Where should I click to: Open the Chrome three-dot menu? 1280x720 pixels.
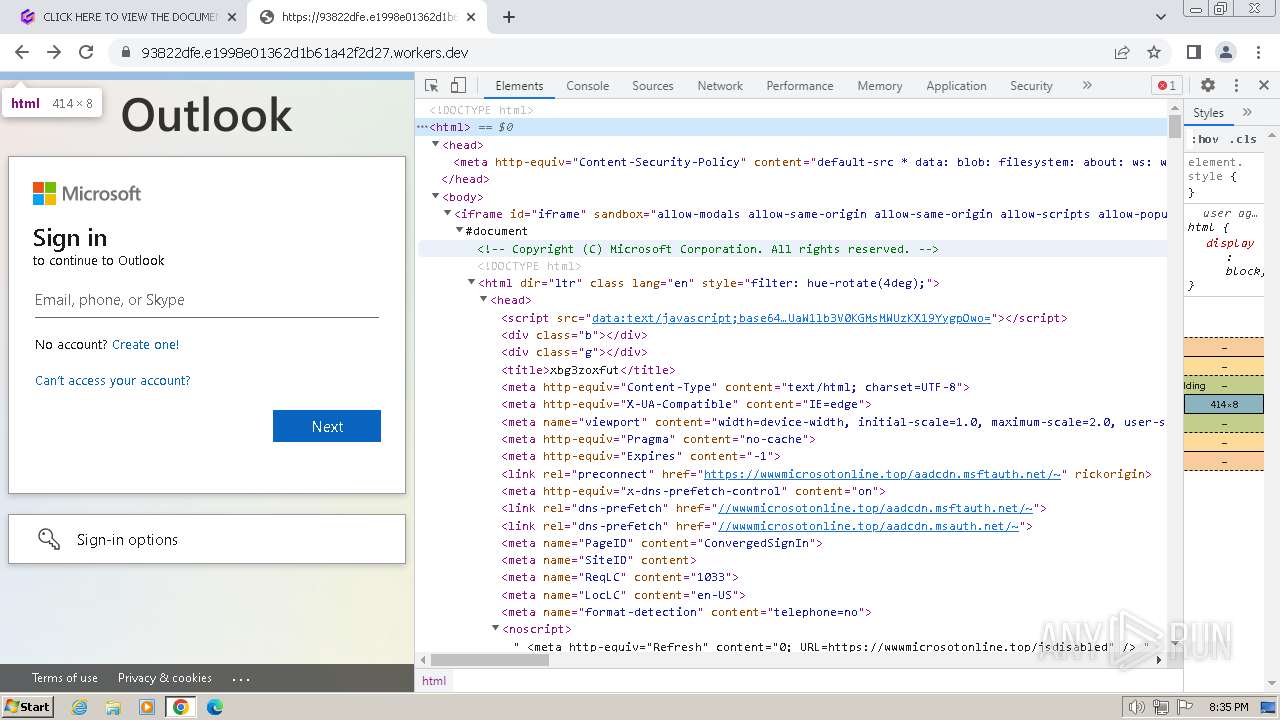coord(1258,52)
